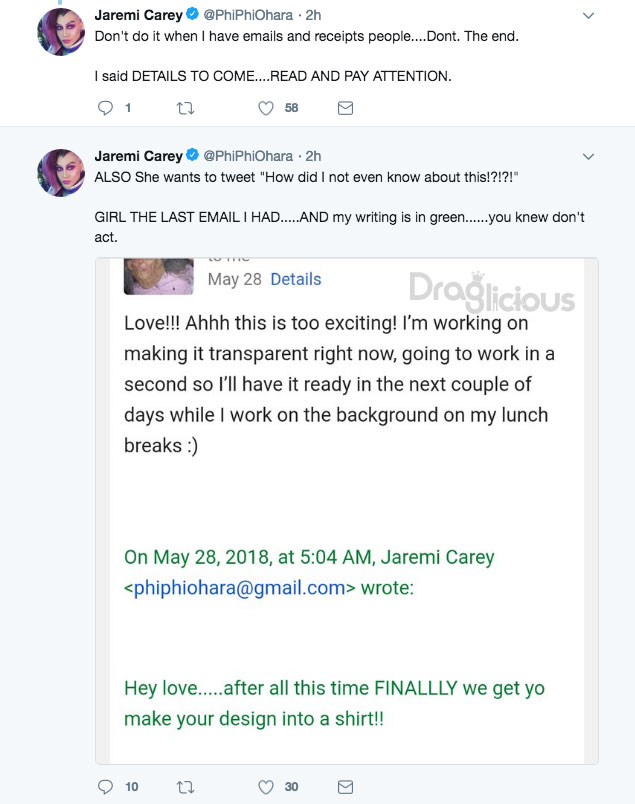
Task: Reply to the first tweet
Action: (x=107, y=108)
